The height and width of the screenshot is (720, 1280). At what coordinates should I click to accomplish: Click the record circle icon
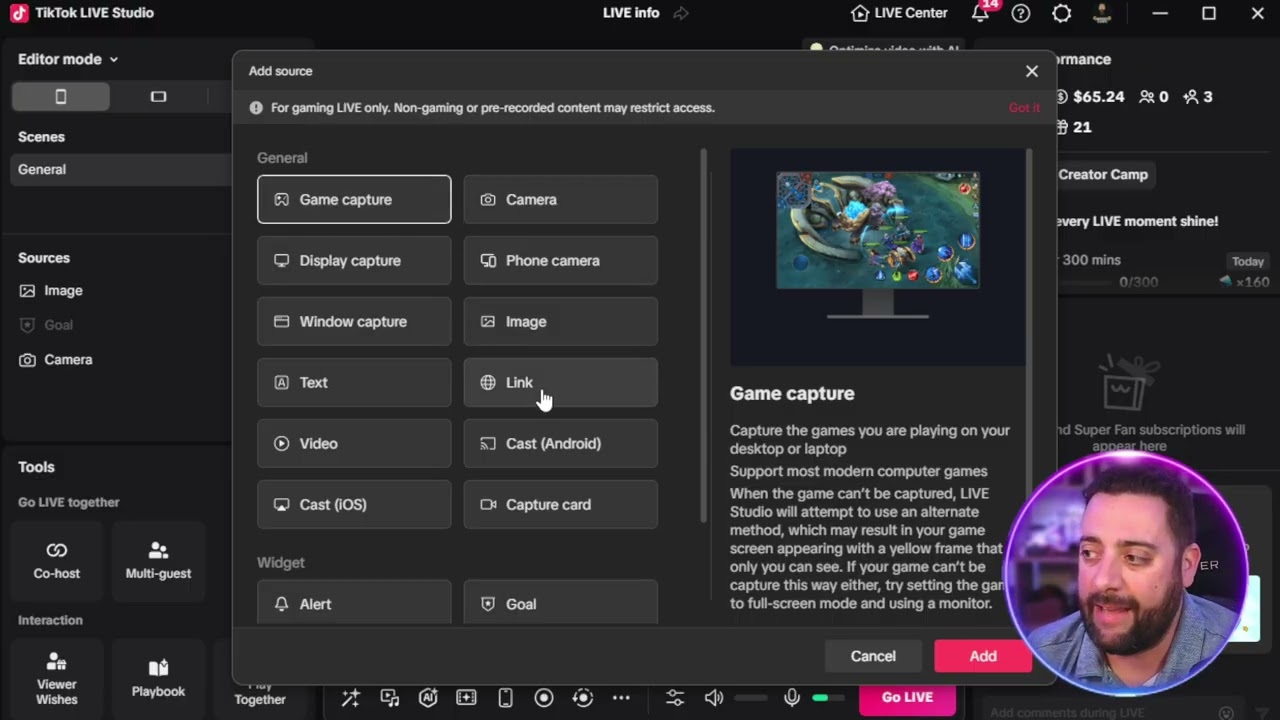click(x=544, y=698)
